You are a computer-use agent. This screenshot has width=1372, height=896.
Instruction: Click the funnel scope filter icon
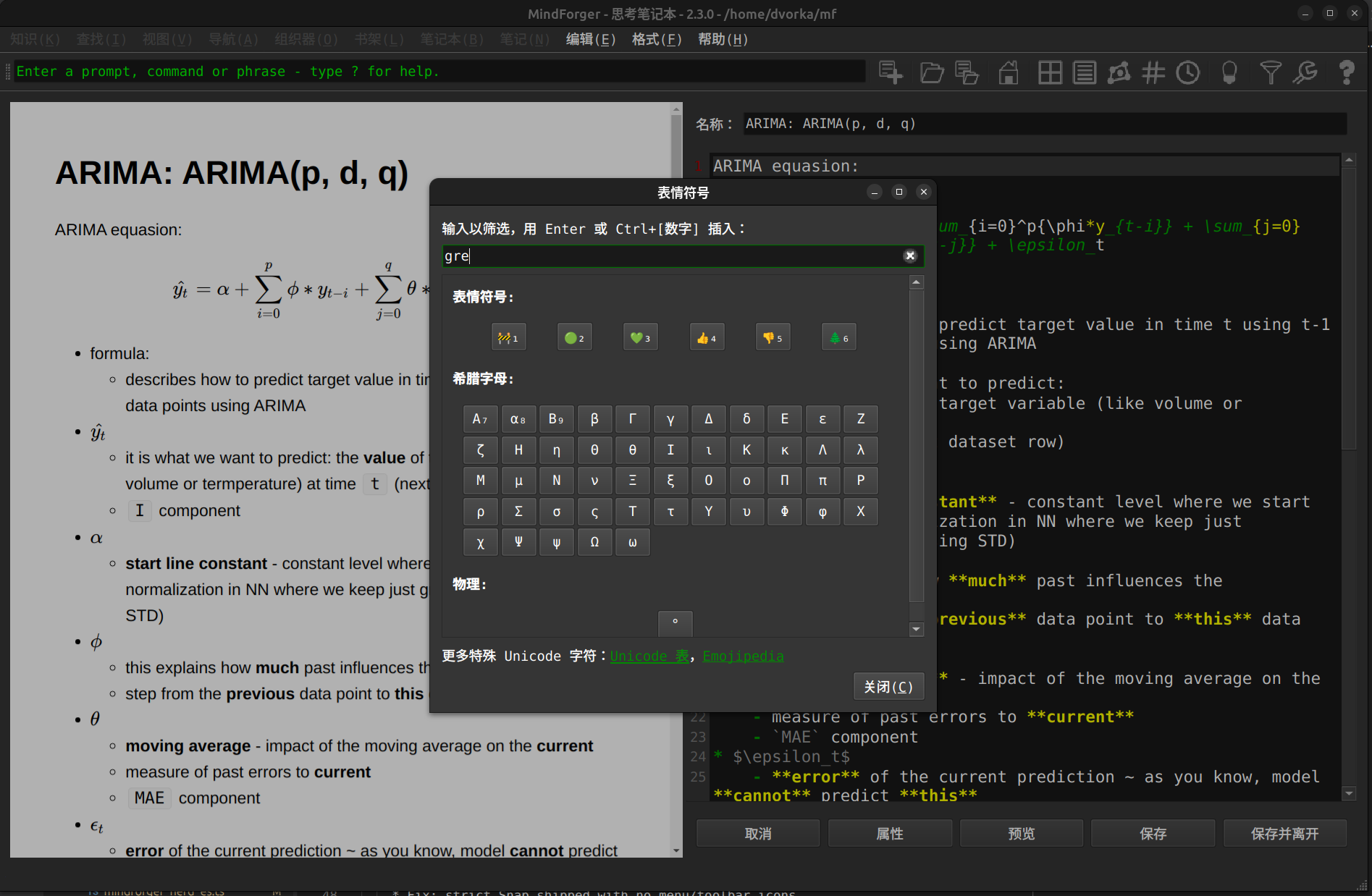[x=1271, y=72]
